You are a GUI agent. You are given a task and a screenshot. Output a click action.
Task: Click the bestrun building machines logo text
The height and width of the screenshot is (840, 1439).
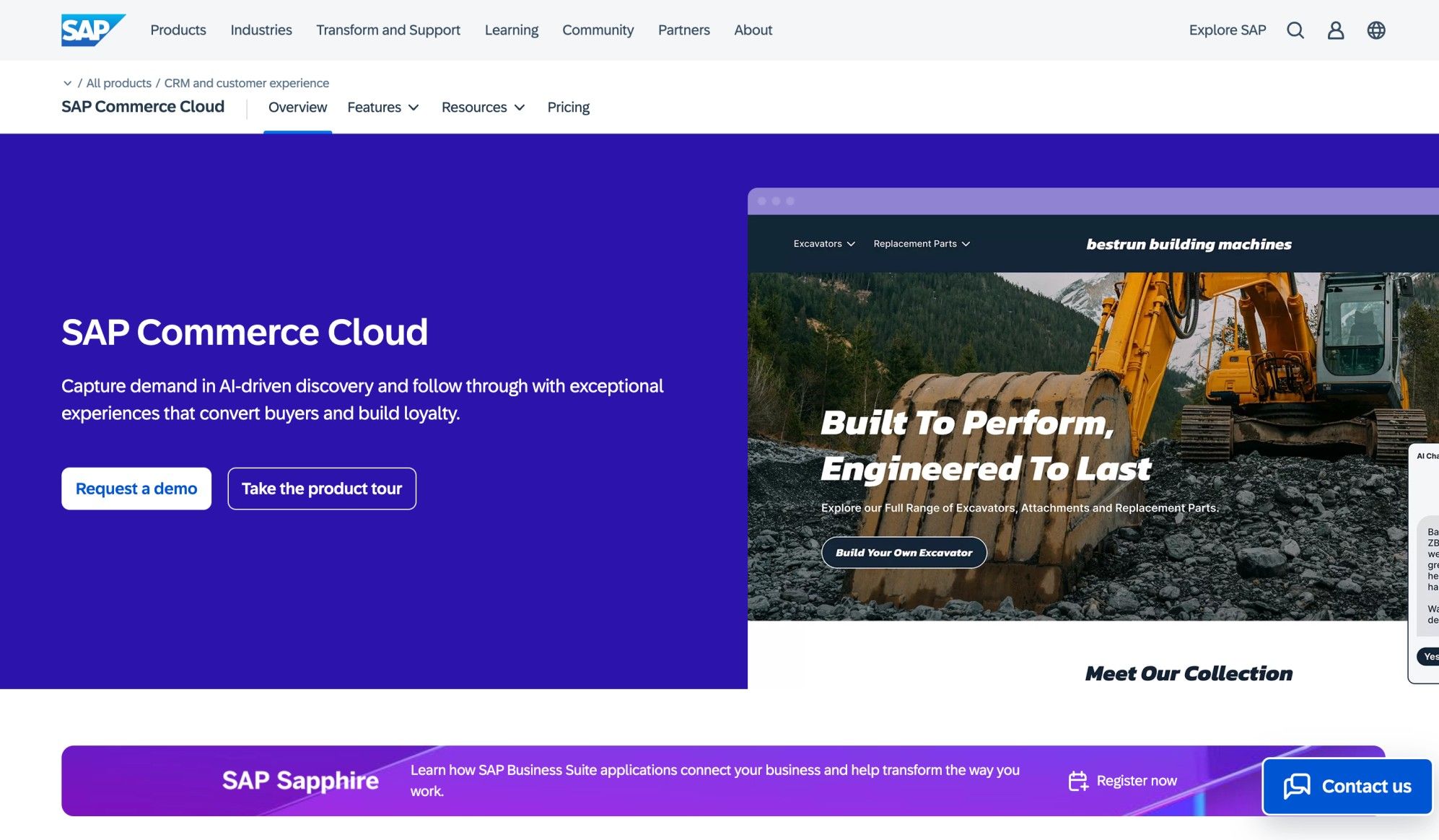(1189, 244)
